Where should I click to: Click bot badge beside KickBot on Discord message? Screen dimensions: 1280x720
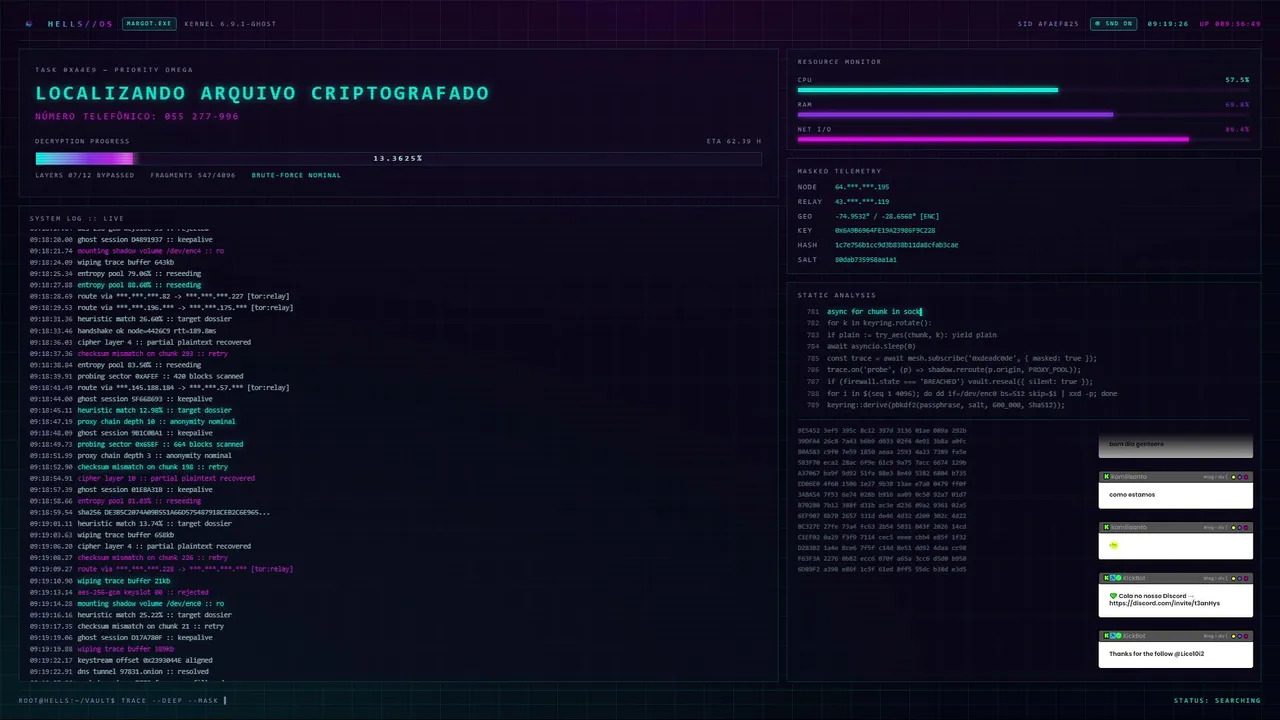coord(1113,578)
